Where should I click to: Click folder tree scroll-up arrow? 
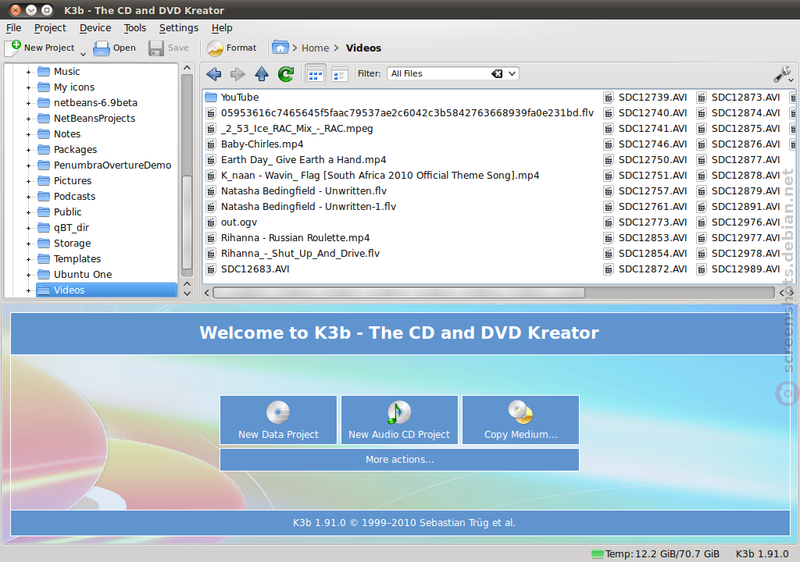(187, 68)
